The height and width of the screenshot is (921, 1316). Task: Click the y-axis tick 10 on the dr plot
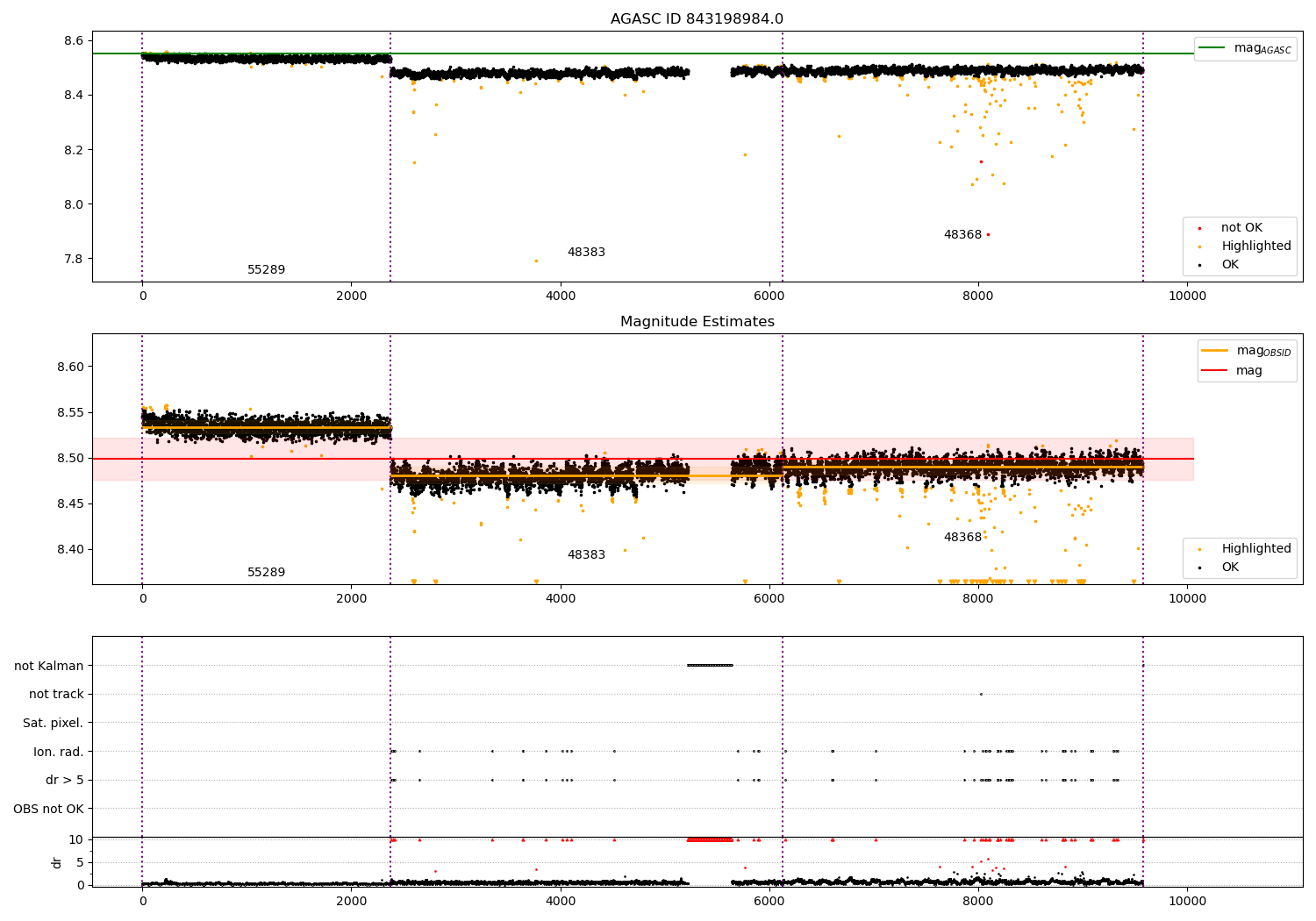coord(76,839)
